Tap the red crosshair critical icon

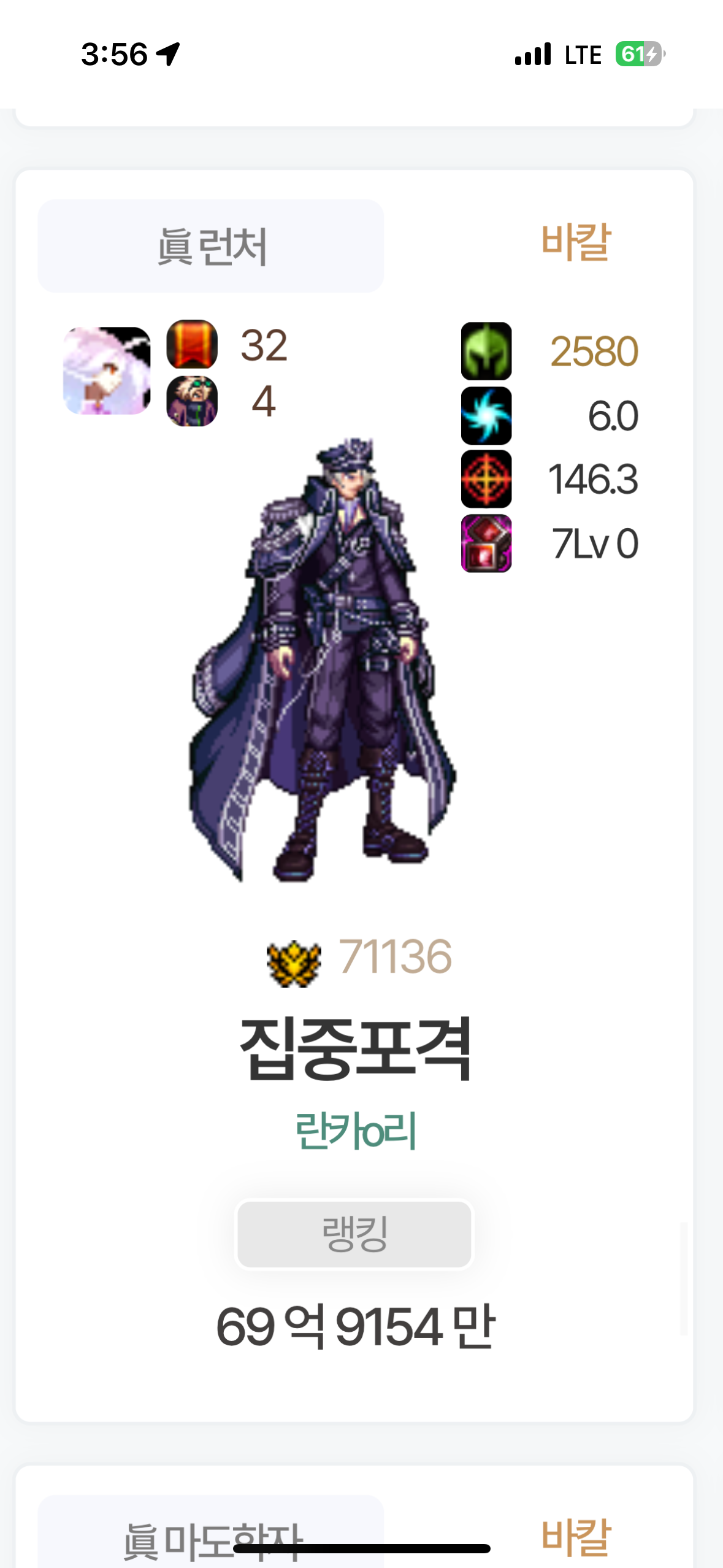pyautogui.click(x=486, y=479)
